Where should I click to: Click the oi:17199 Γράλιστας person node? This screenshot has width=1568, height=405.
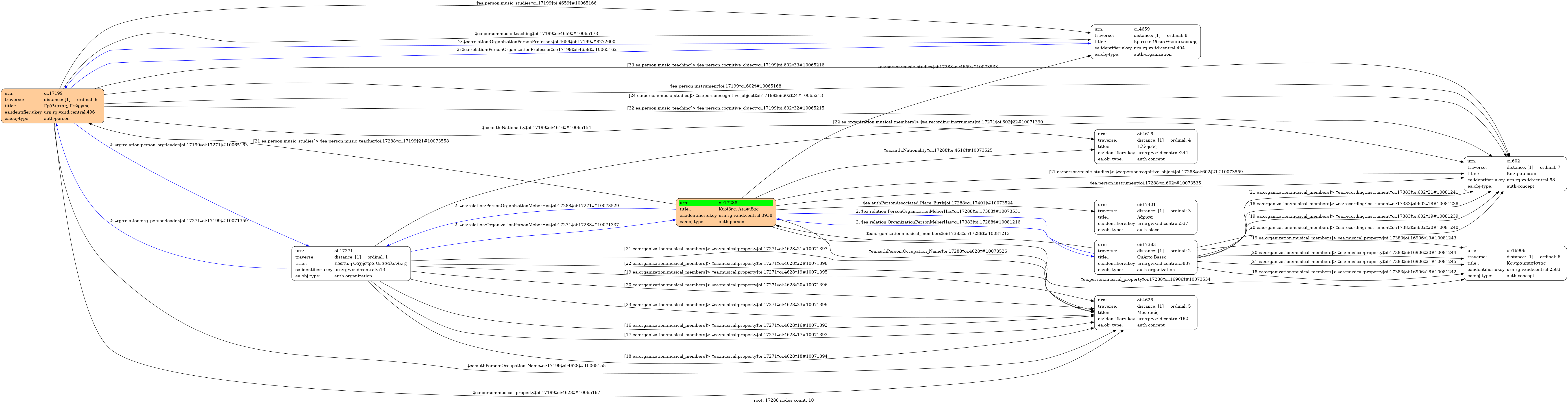click(52, 106)
